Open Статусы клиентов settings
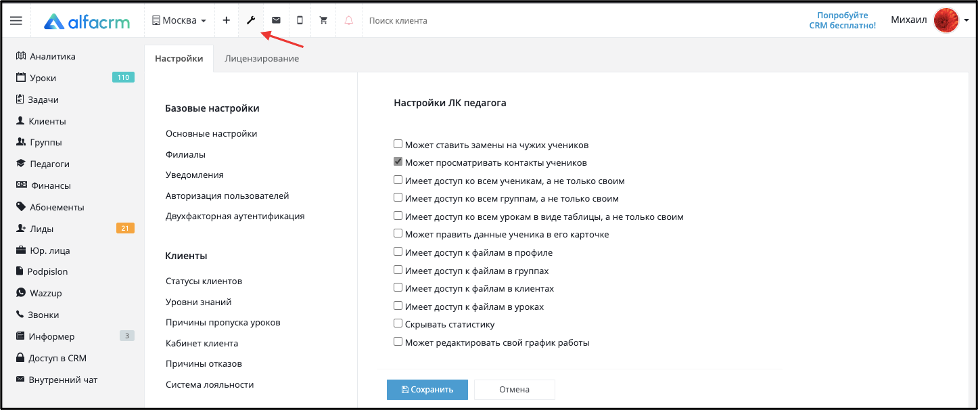Screen dimensions: 979x410 [204, 281]
